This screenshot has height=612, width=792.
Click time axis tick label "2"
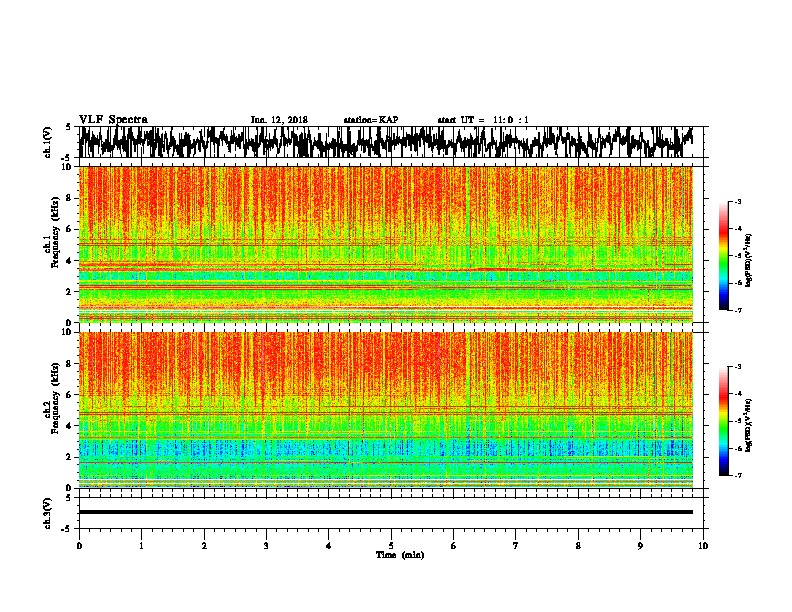[x=204, y=546]
